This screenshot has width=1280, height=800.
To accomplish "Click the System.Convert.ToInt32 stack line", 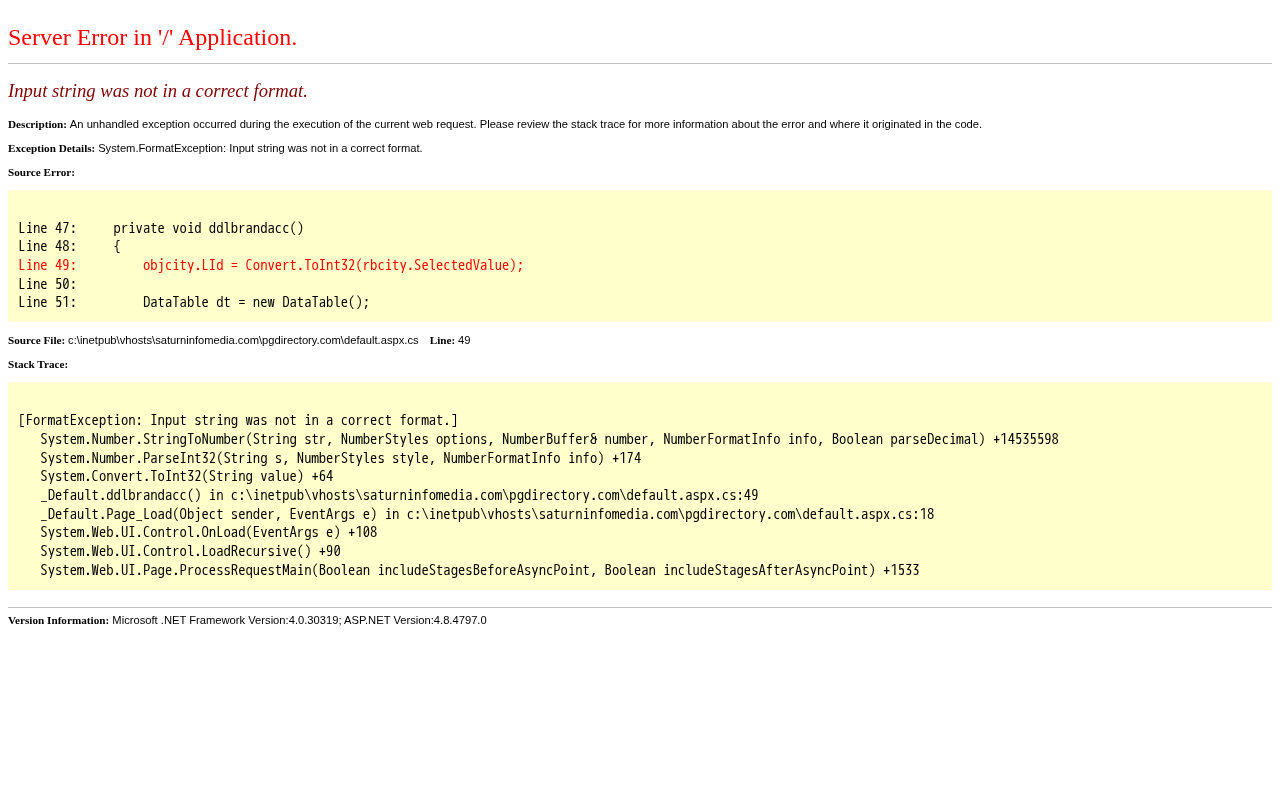I will point(187,477).
